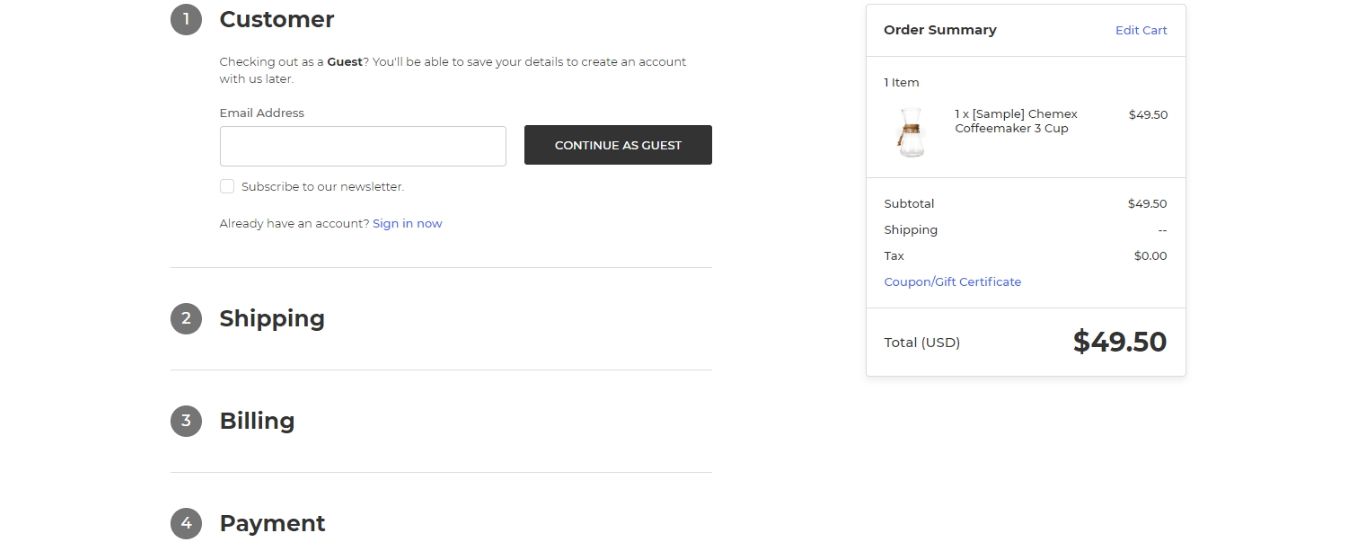Tick the newsletter subscription checkbox
Image resolution: width=1366 pixels, height=549 pixels.
(x=227, y=186)
